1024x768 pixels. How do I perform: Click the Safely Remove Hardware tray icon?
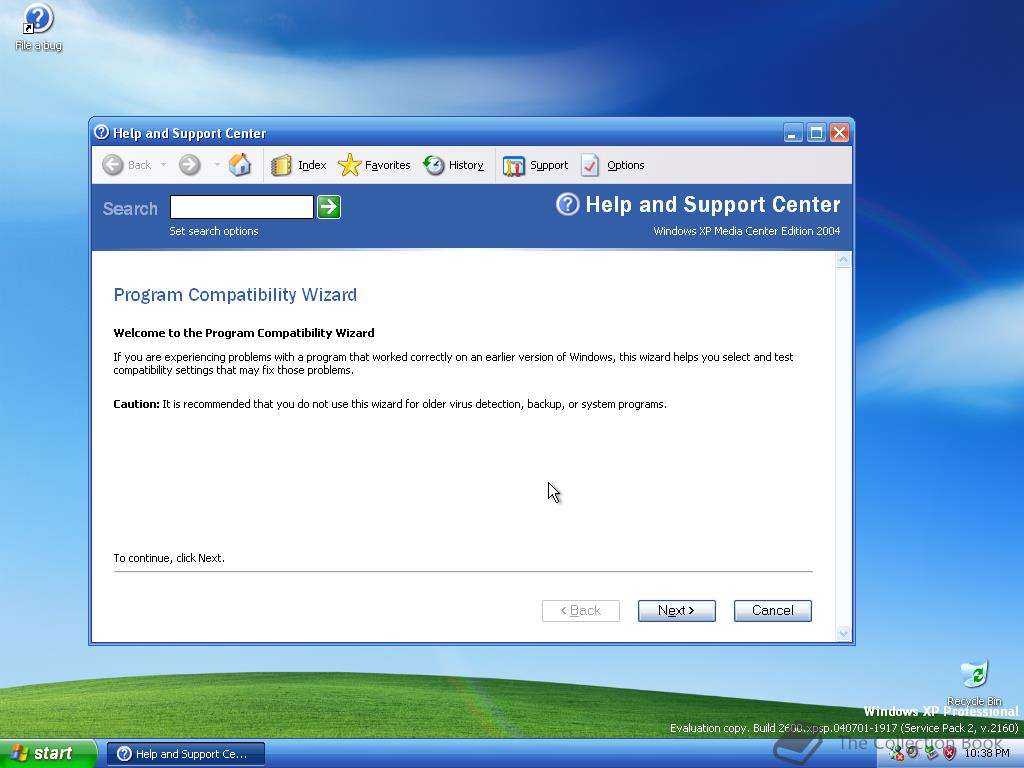coord(931,753)
